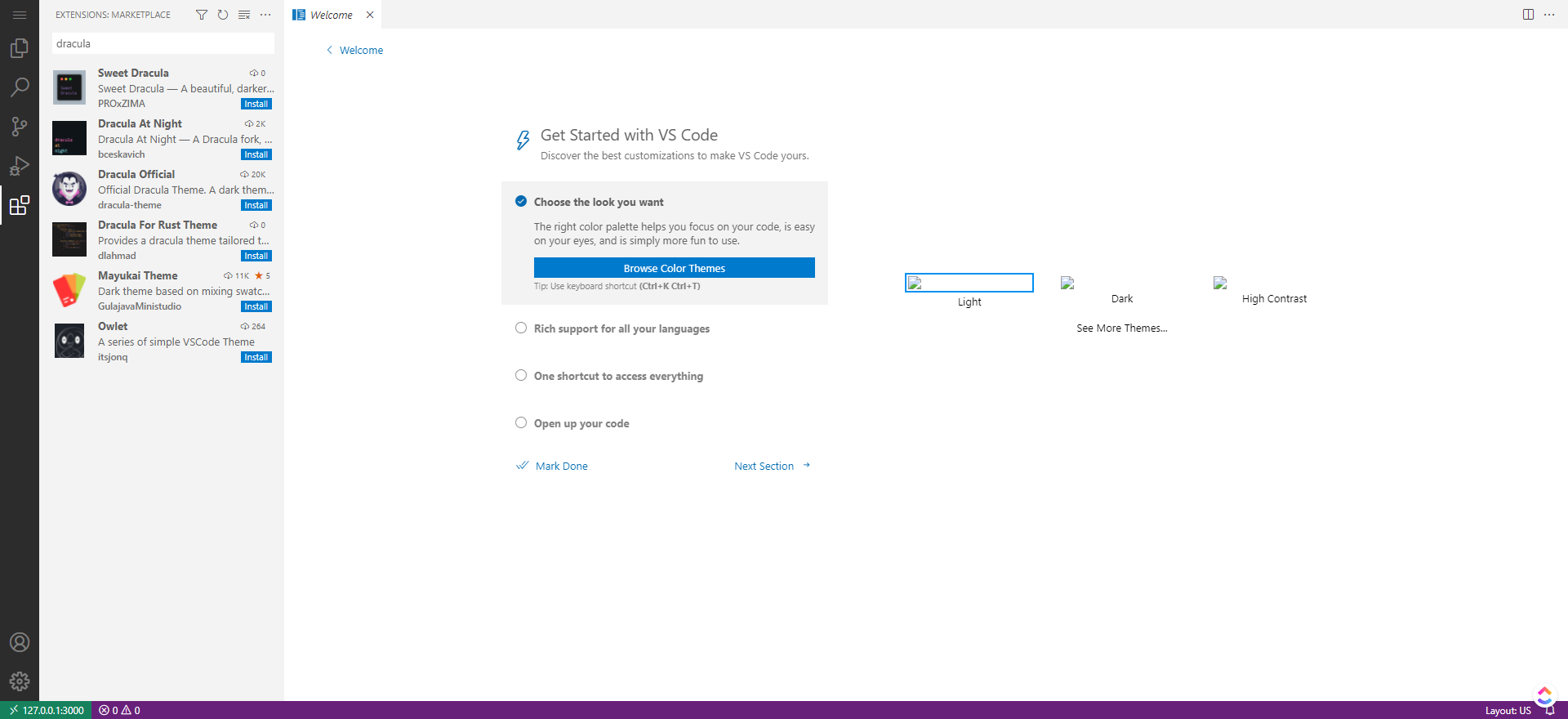The width and height of the screenshot is (1568, 719).
Task: Click the remote host 127.0.0.1:3000 indicator
Action: [46, 710]
